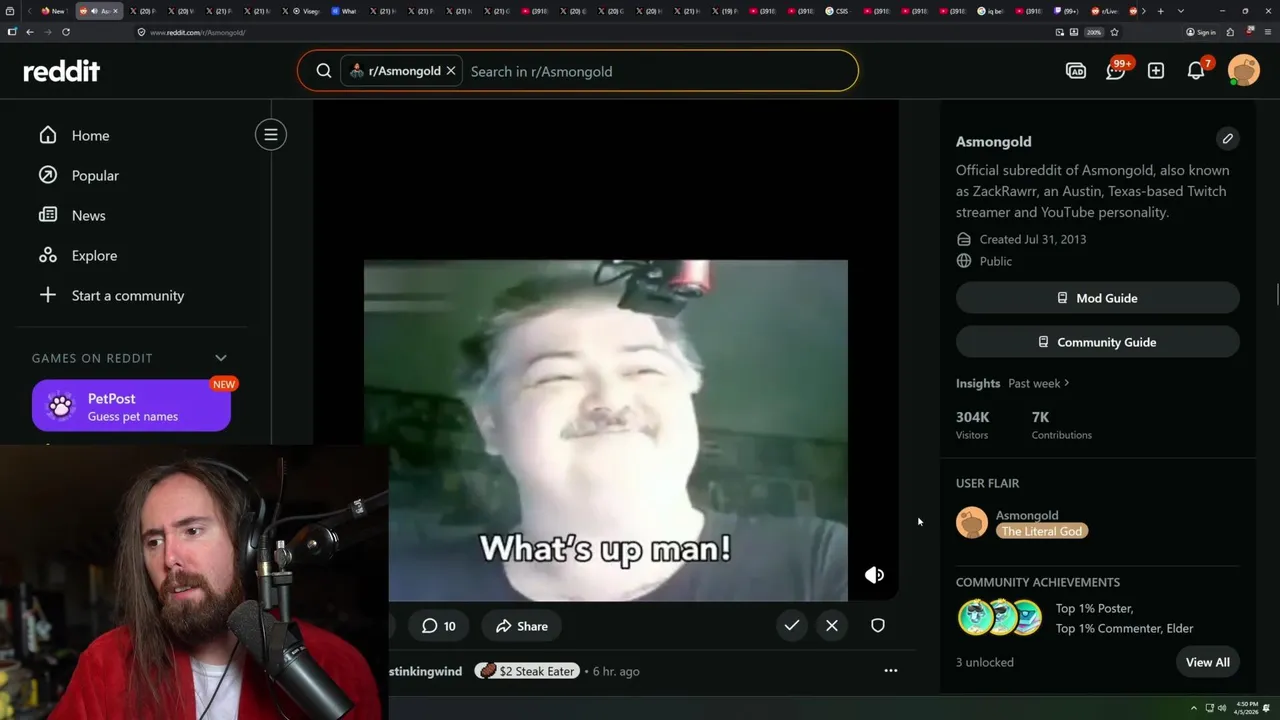Expand the browser tab list dropdown
This screenshot has height=720, width=1280.
coord(1181,11)
